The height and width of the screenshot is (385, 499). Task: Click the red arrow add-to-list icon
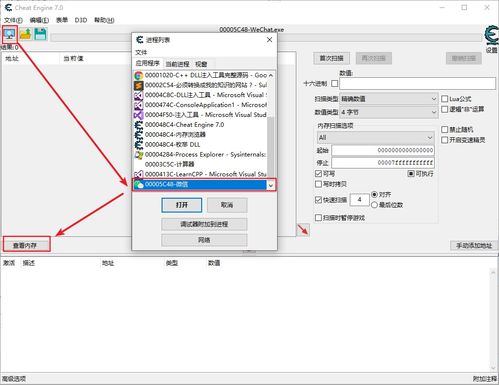[303, 230]
